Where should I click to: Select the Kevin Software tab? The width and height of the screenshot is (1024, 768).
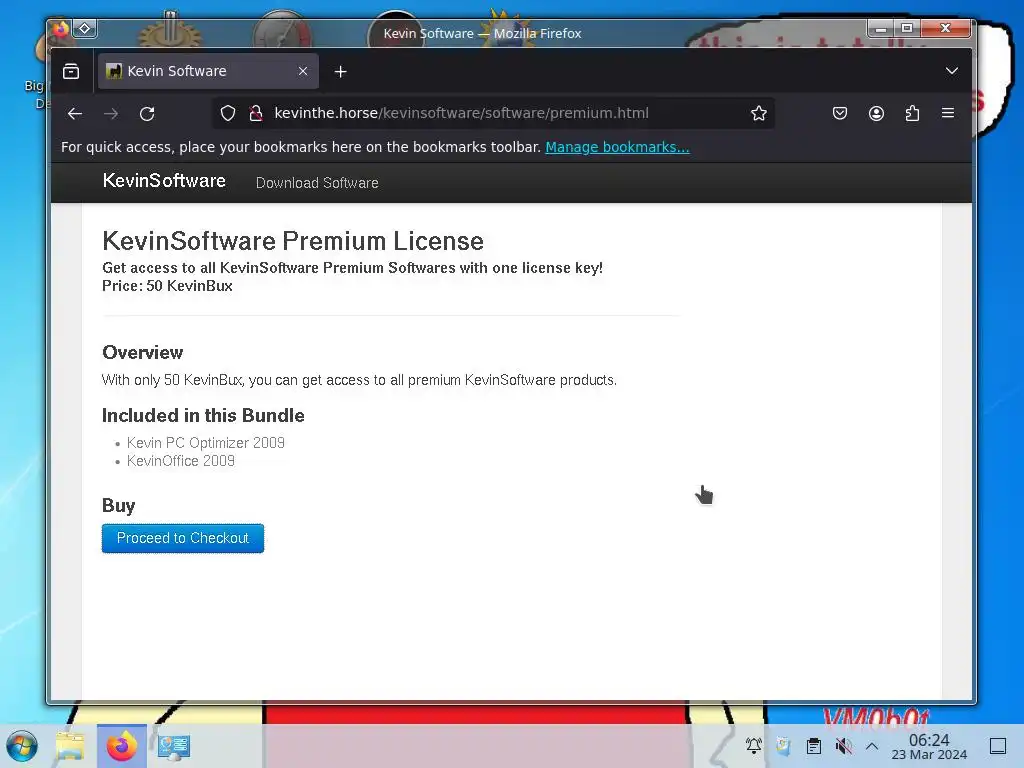point(208,71)
